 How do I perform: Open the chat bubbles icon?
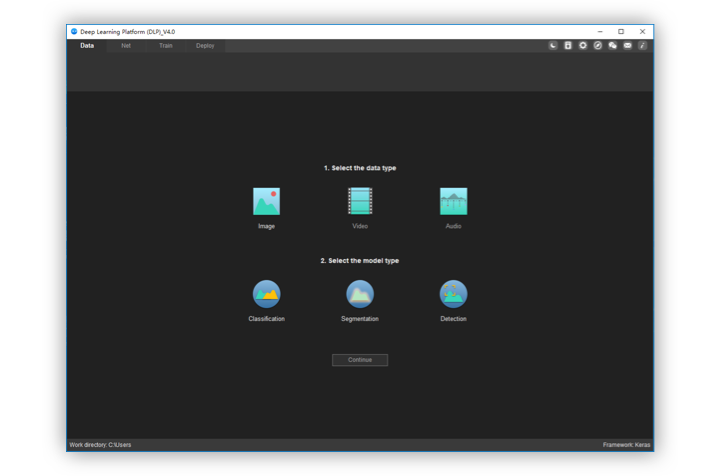pos(613,45)
